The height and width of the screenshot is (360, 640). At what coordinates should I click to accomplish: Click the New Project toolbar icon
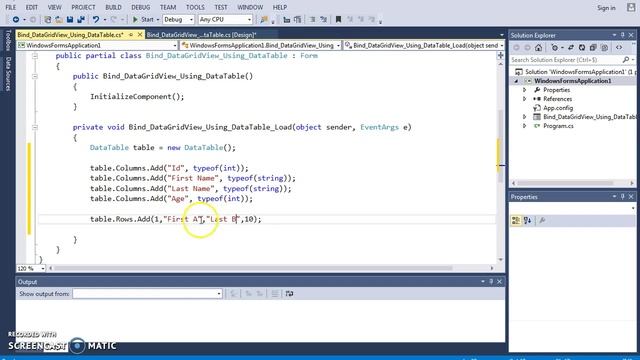point(47,19)
